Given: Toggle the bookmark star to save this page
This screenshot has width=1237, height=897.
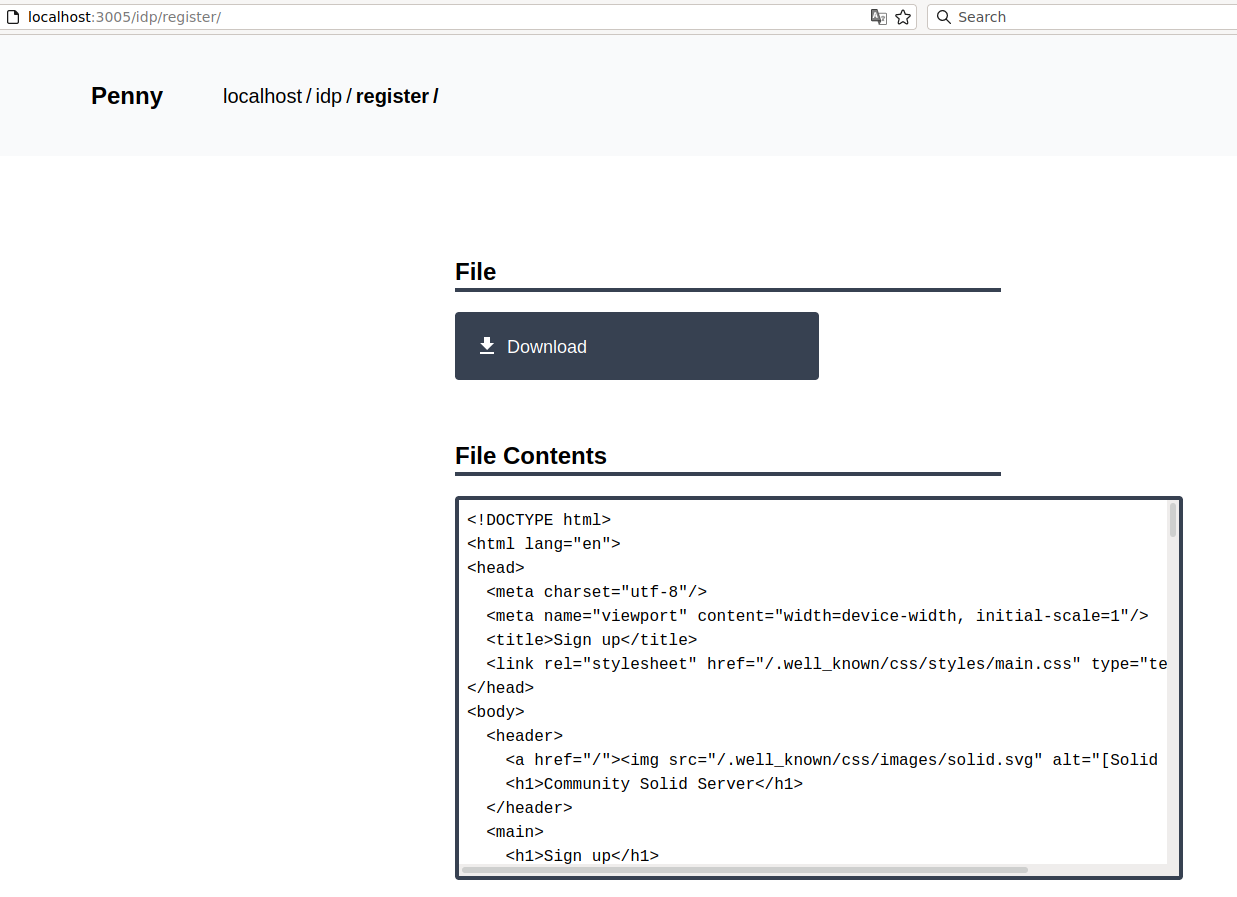Looking at the screenshot, I should 902,17.
